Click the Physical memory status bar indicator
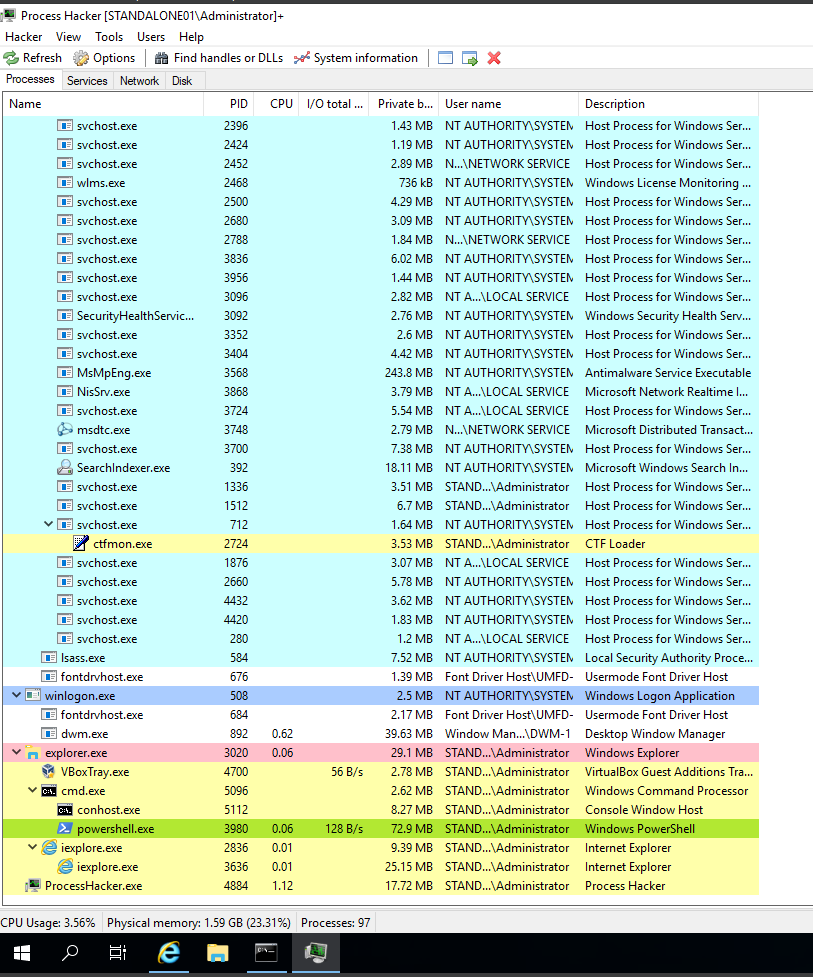 (197, 922)
